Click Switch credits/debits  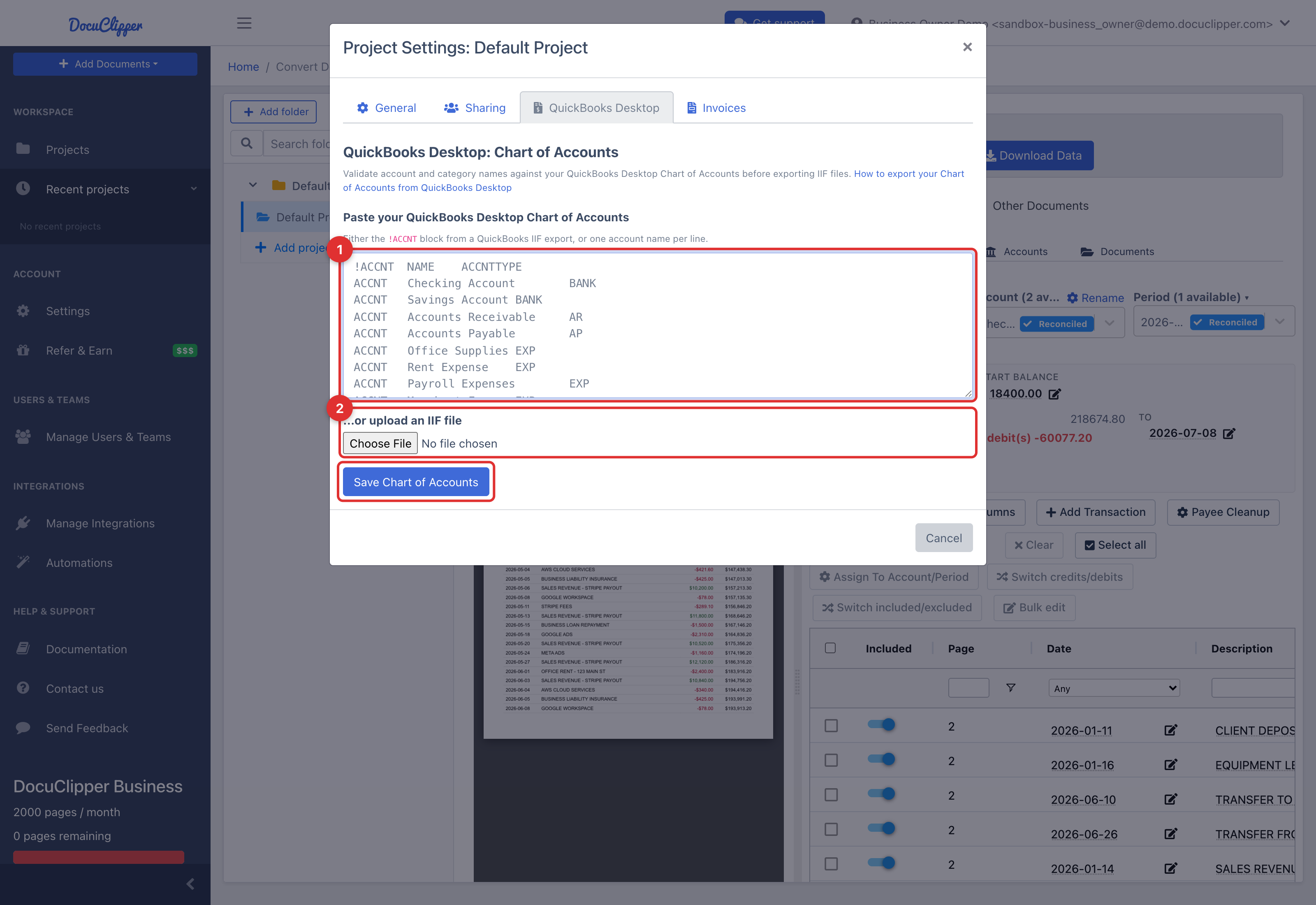pyautogui.click(x=1059, y=577)
